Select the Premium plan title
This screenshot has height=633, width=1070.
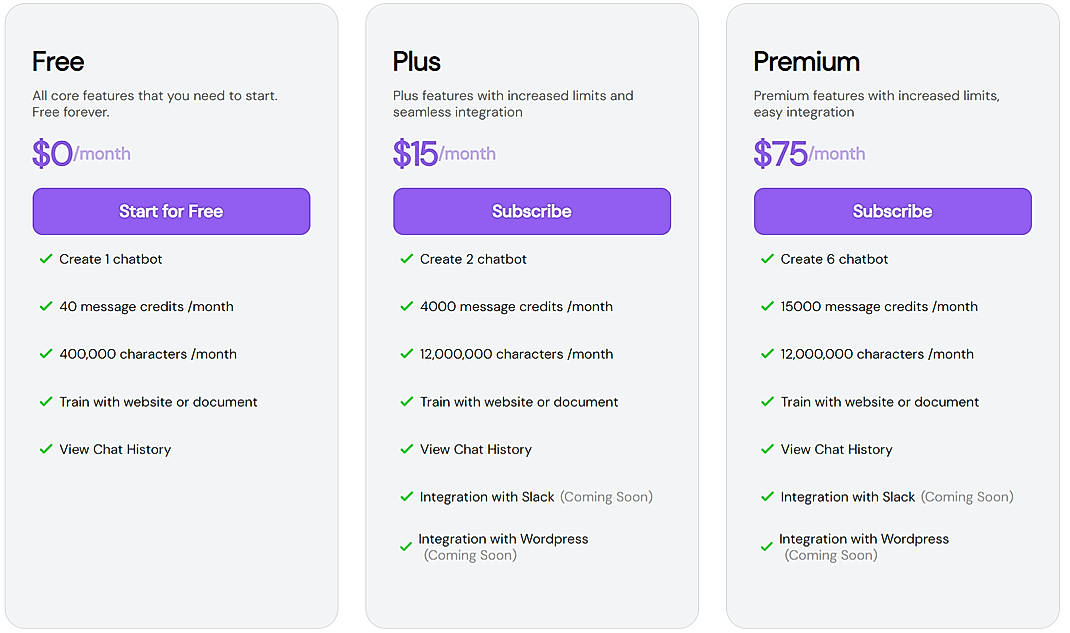click(806, 61)
